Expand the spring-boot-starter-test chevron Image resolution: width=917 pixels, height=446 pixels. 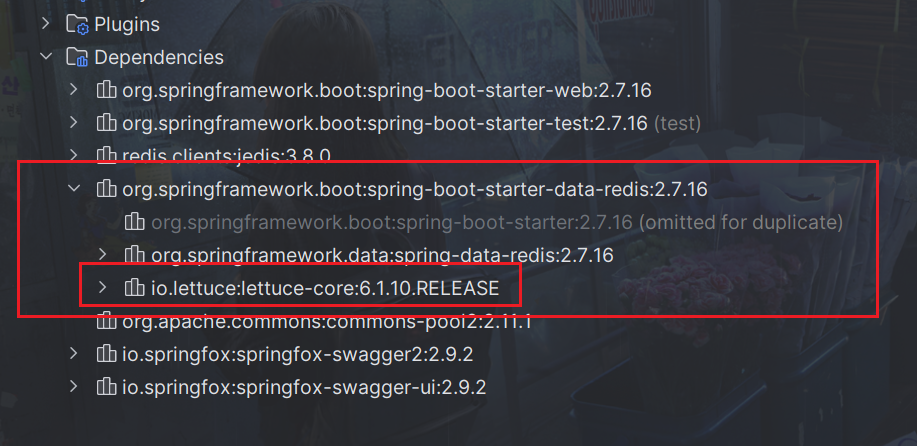click(74, 122)
